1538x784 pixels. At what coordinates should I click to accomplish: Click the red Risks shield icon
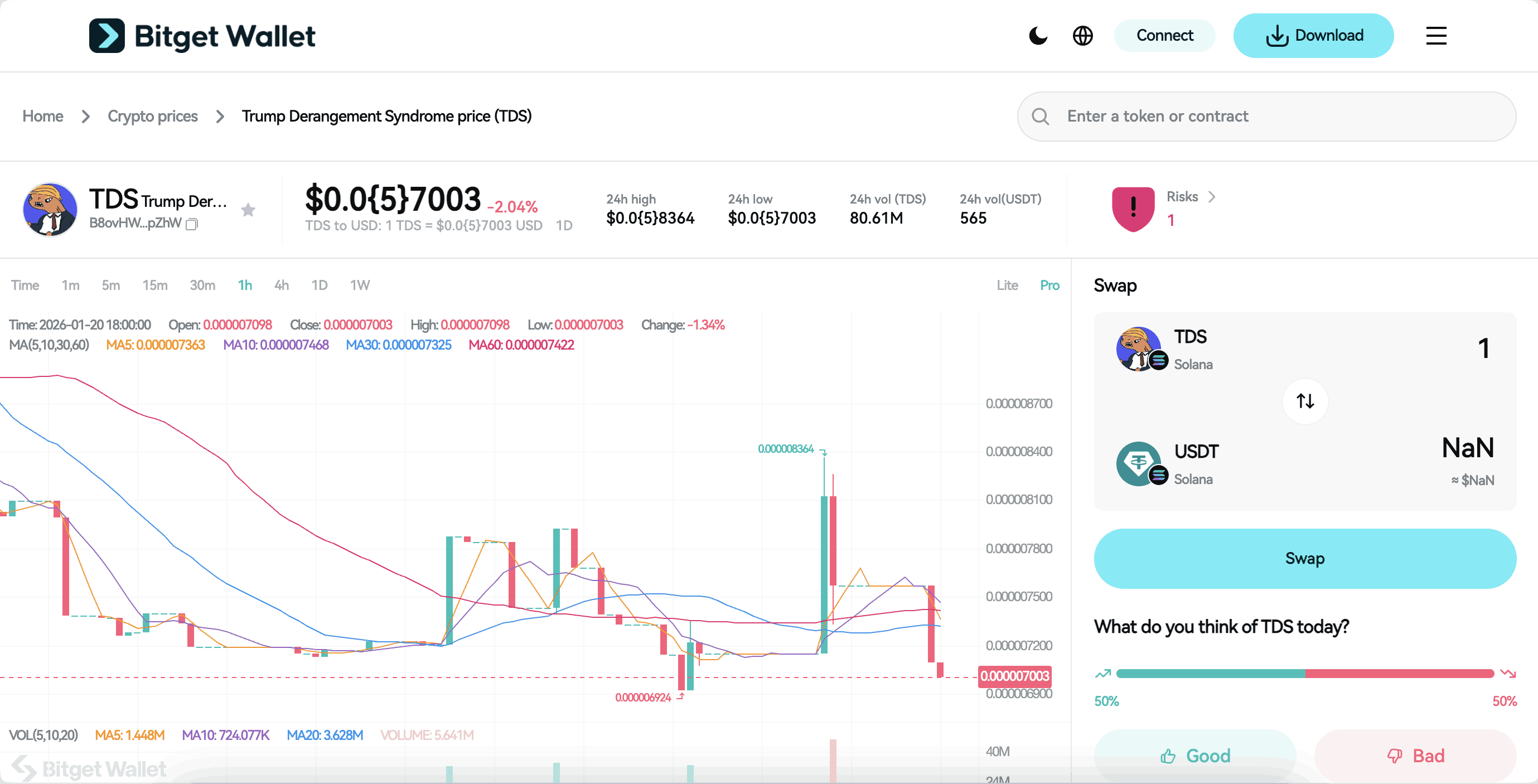coord(1133,209)
